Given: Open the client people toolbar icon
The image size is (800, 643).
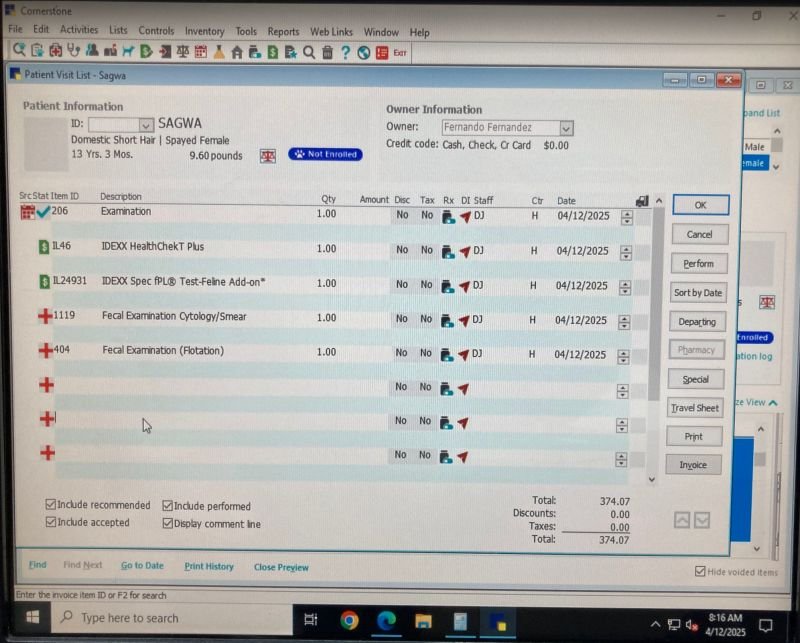Looking at the screenshot, I should pos(92,51).
